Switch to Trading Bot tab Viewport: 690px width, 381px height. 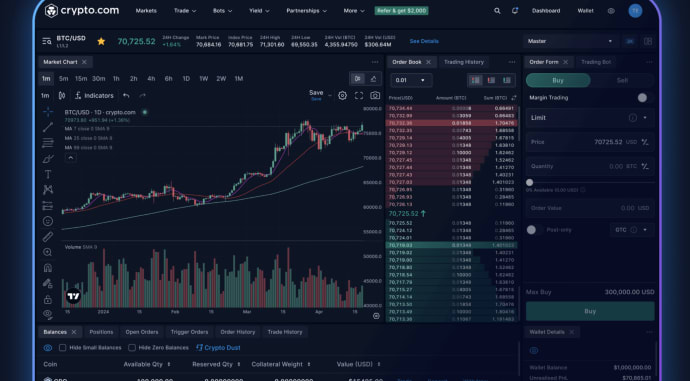[x=596, y=62]
